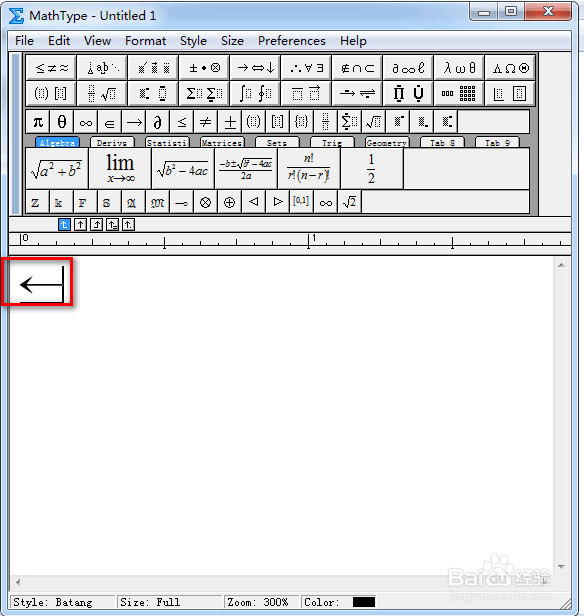Insert the sqrt(a²+b²) expression
The image size is (584, 616).
point(57,169)
